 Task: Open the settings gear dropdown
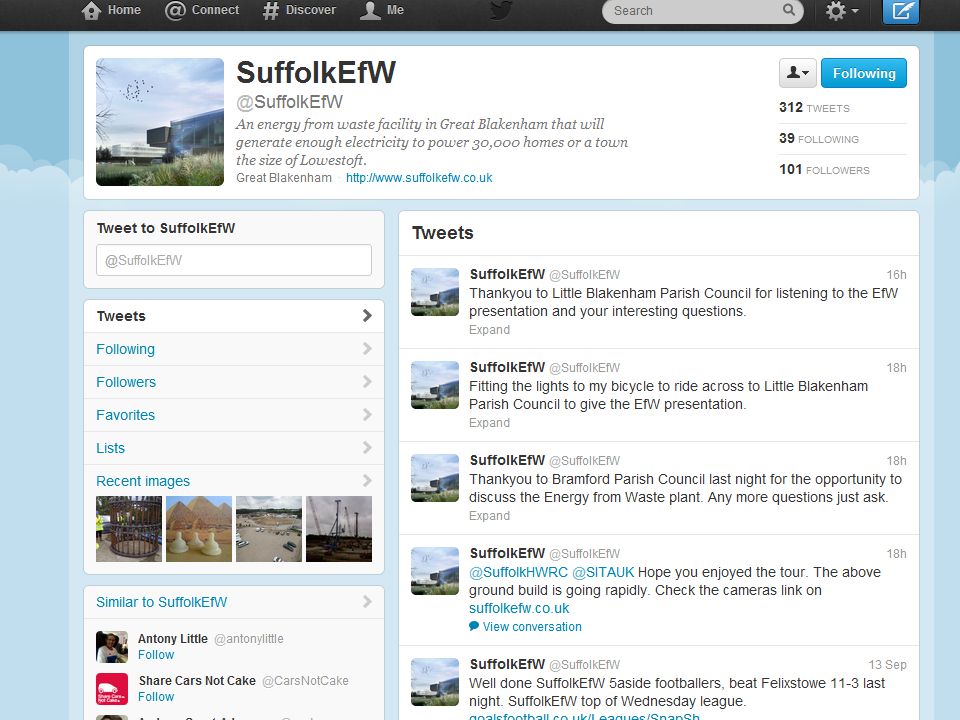click(842, 10)
